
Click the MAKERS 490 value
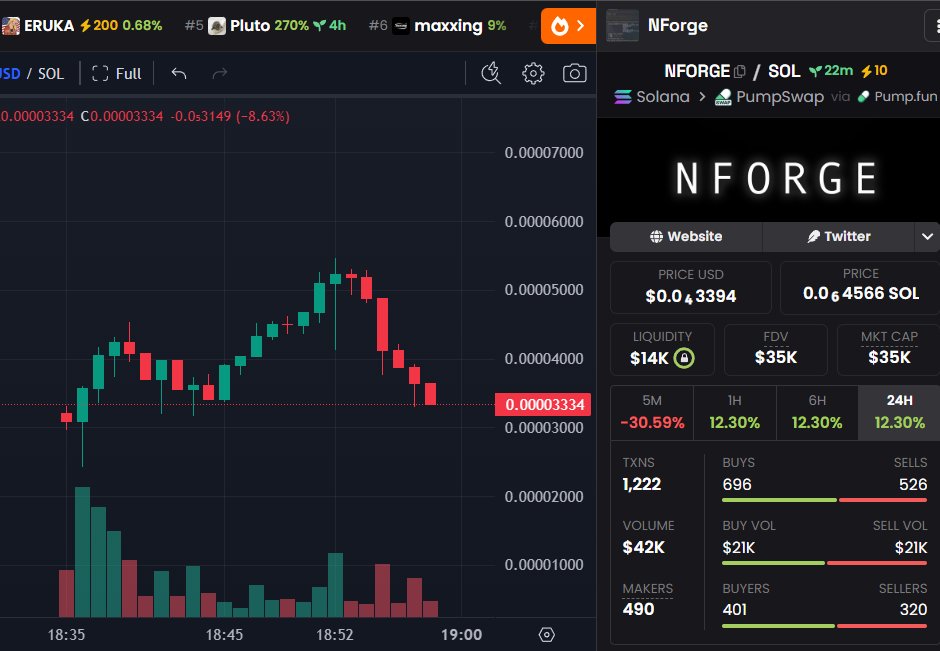pyautogui.click(x=638, y=610)
